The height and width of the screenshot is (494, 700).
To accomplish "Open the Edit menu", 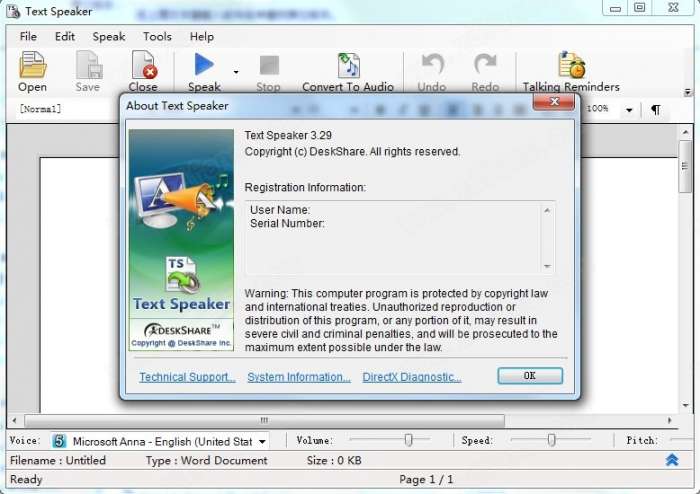I will pyautogui.click(x=65, y=37).
